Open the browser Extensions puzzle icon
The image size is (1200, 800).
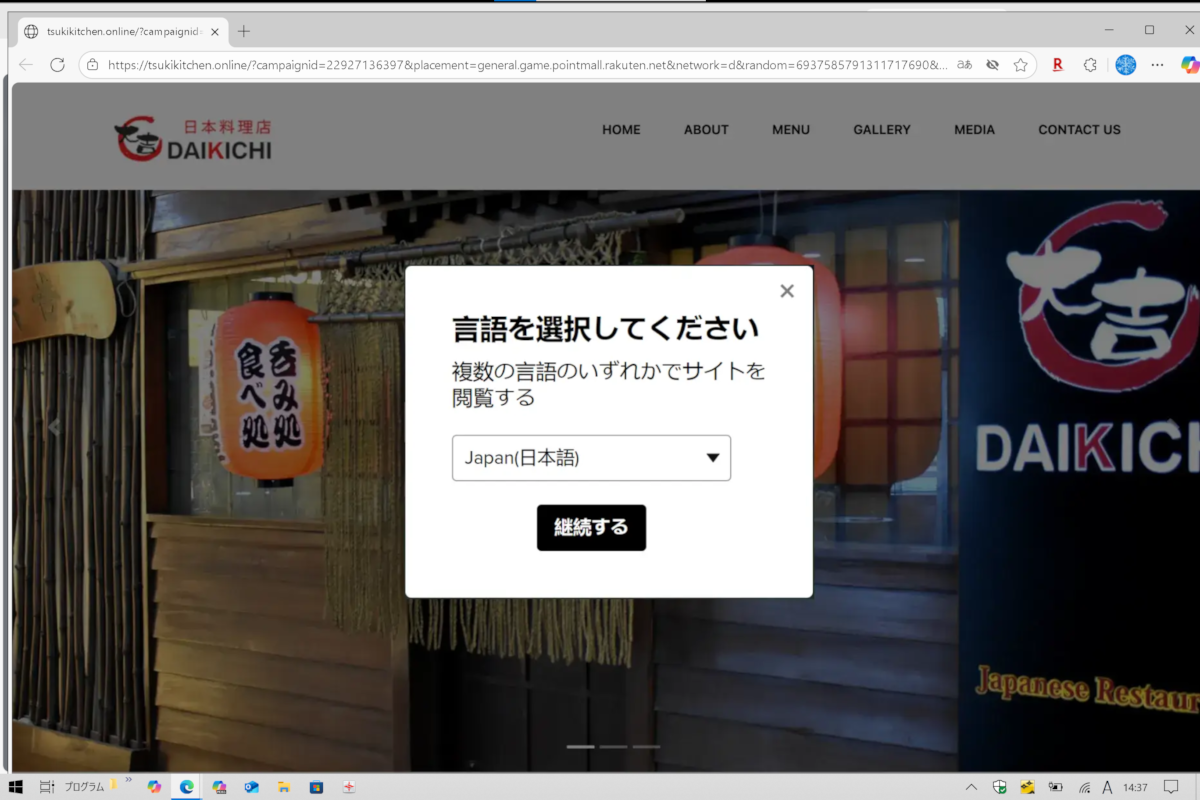(1090, 65)
